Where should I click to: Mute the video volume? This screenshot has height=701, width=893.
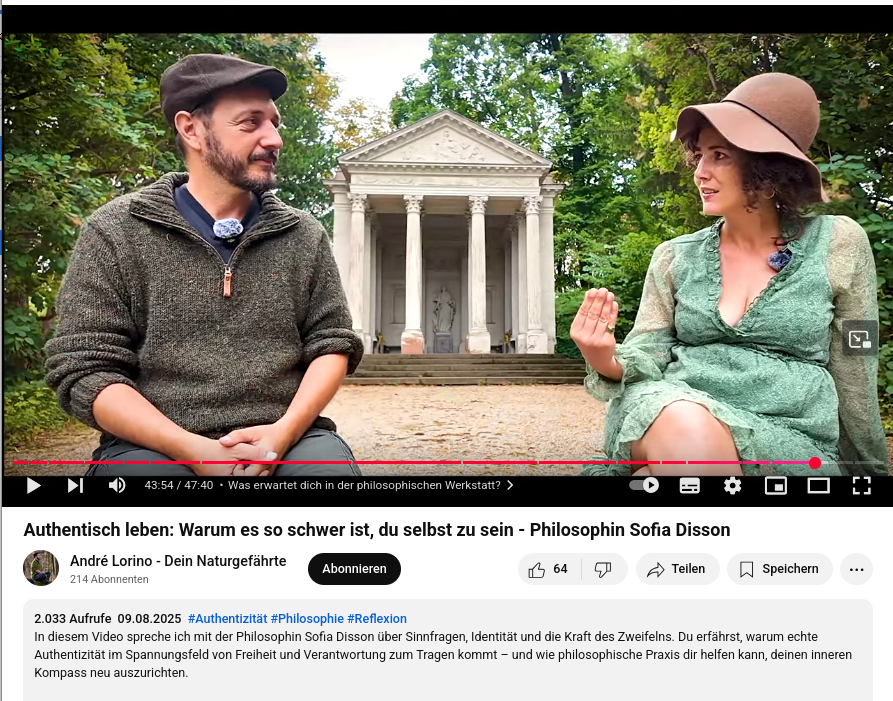tap(117, 485)
